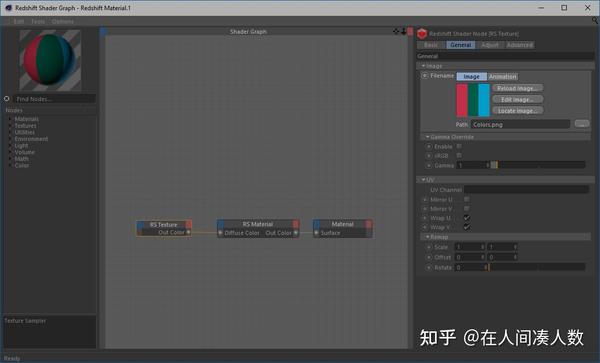
Task: Select the Image filename mode tab
Action: point(471,77)
